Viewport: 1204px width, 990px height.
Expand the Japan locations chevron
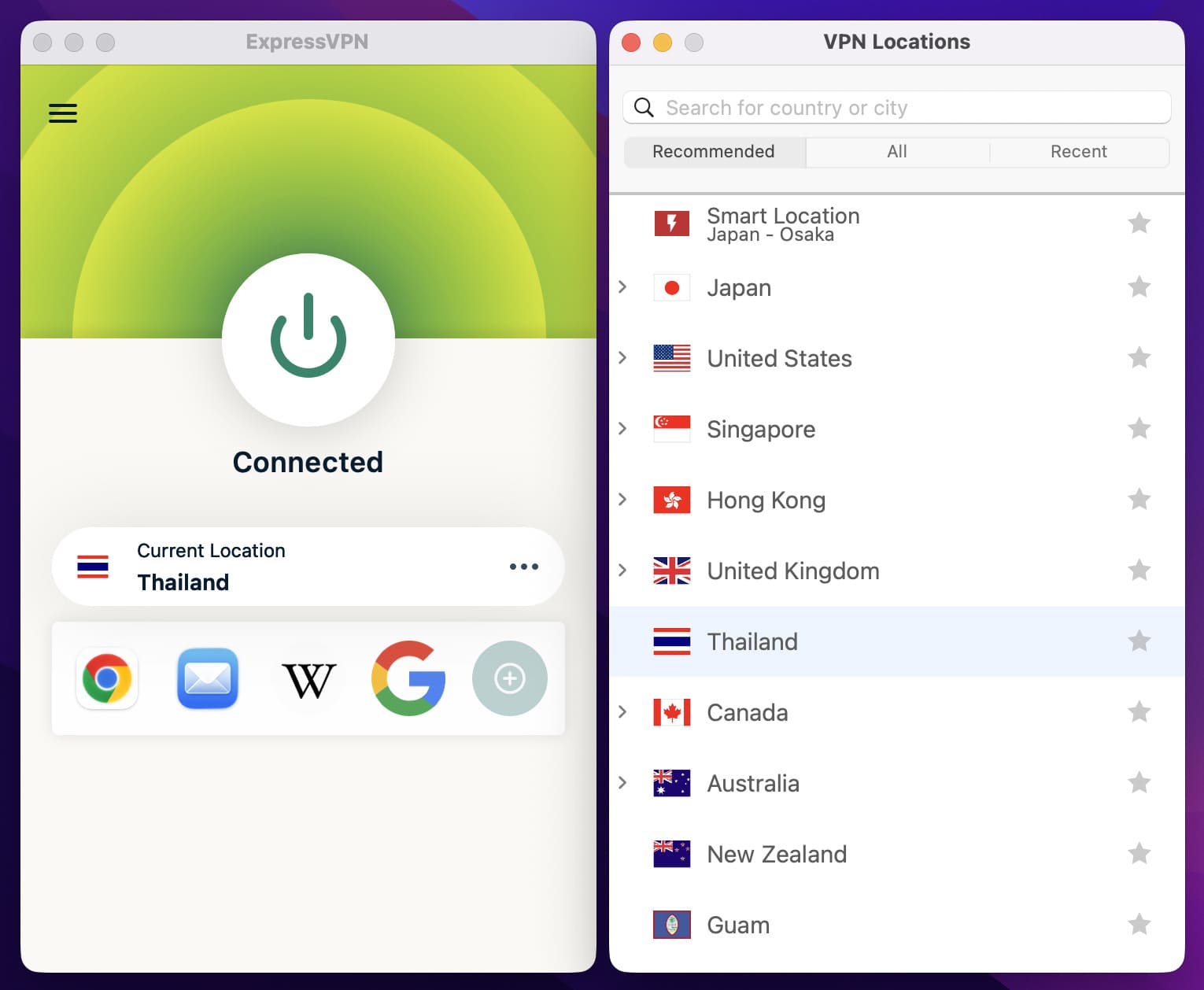622,286
